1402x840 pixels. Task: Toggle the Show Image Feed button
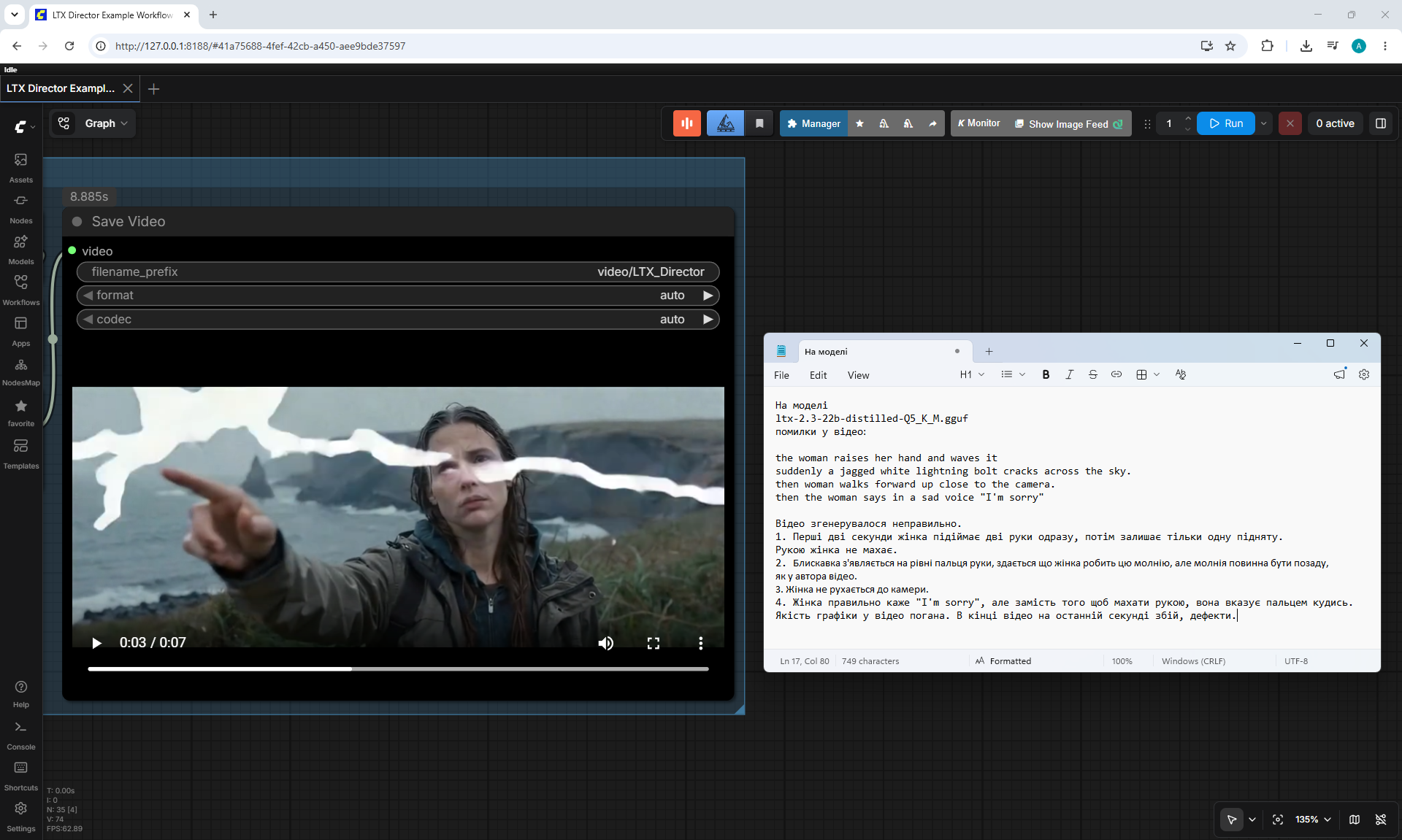pyautogui.click(x=1068, y=124)
